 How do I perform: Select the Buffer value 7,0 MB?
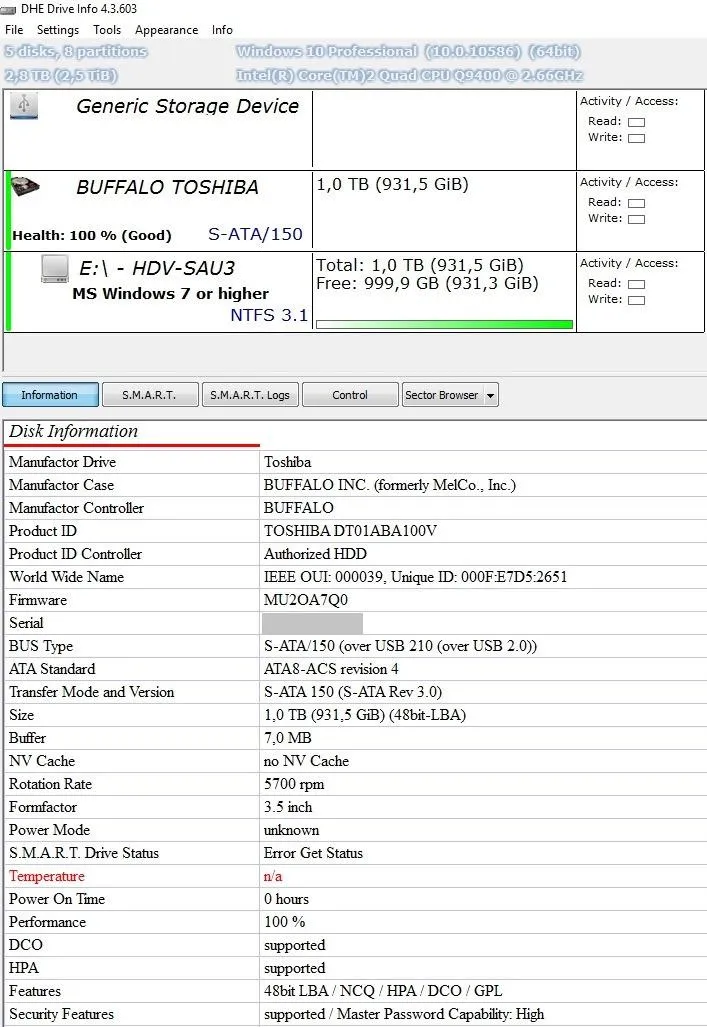point(288,738)
